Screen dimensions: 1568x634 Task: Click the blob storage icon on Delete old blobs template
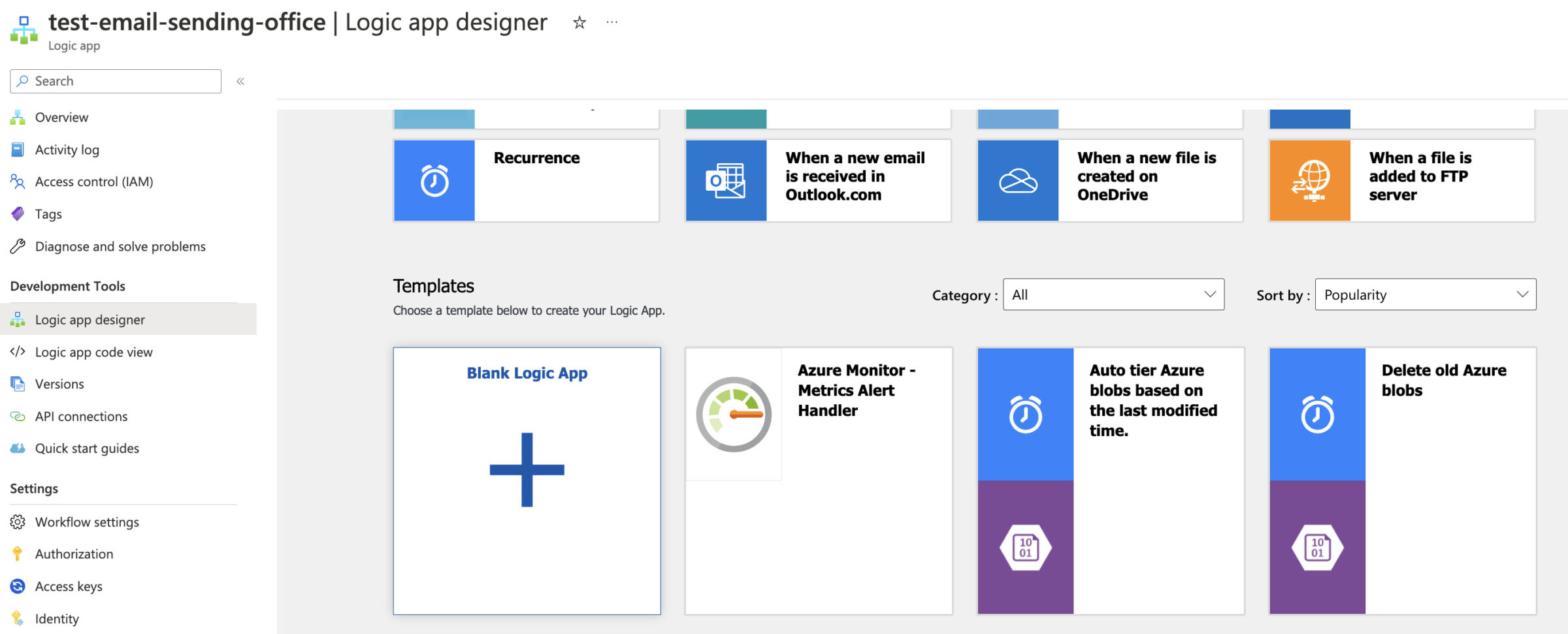1318,547
